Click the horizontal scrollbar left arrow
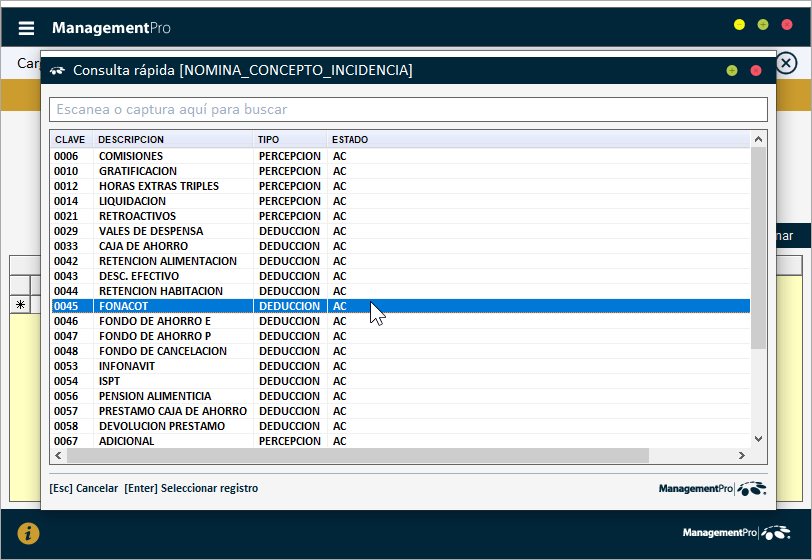 click(58, 455)
